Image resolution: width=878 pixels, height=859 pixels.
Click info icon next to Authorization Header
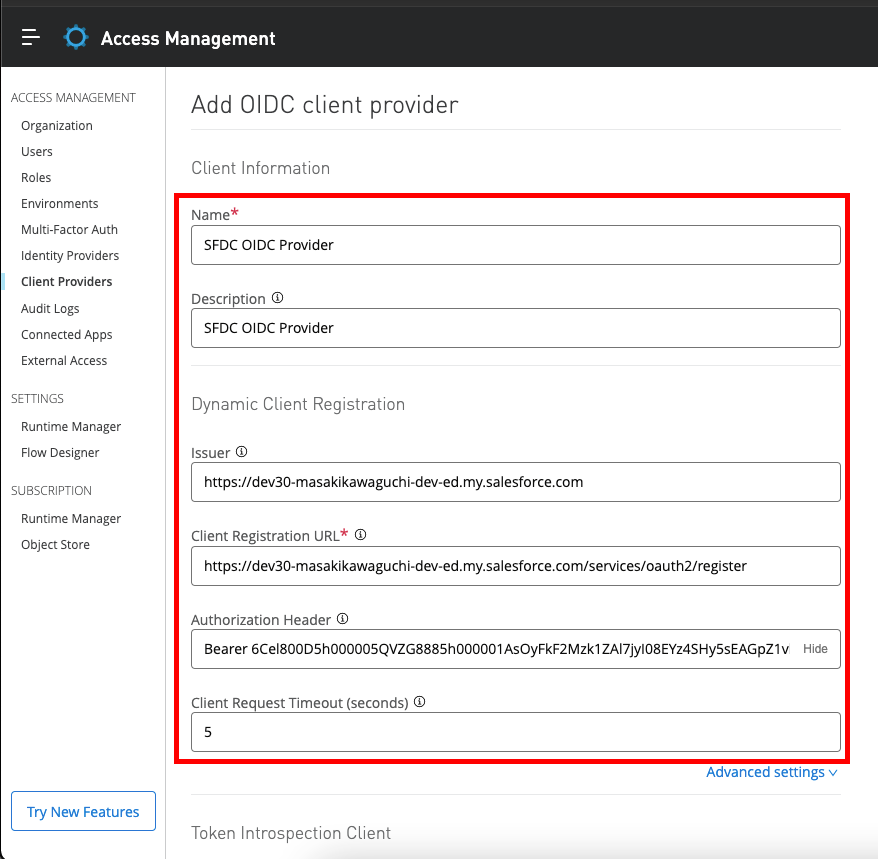click(x=342, y=619)
